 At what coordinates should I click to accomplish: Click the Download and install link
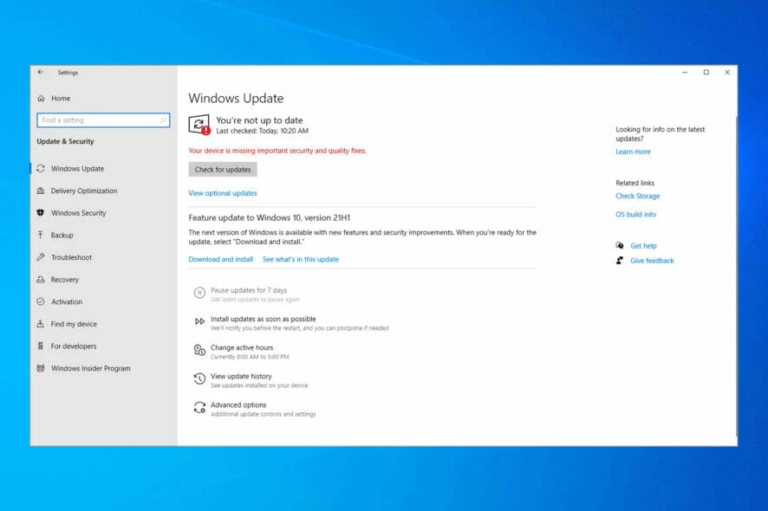coord(220,259)
